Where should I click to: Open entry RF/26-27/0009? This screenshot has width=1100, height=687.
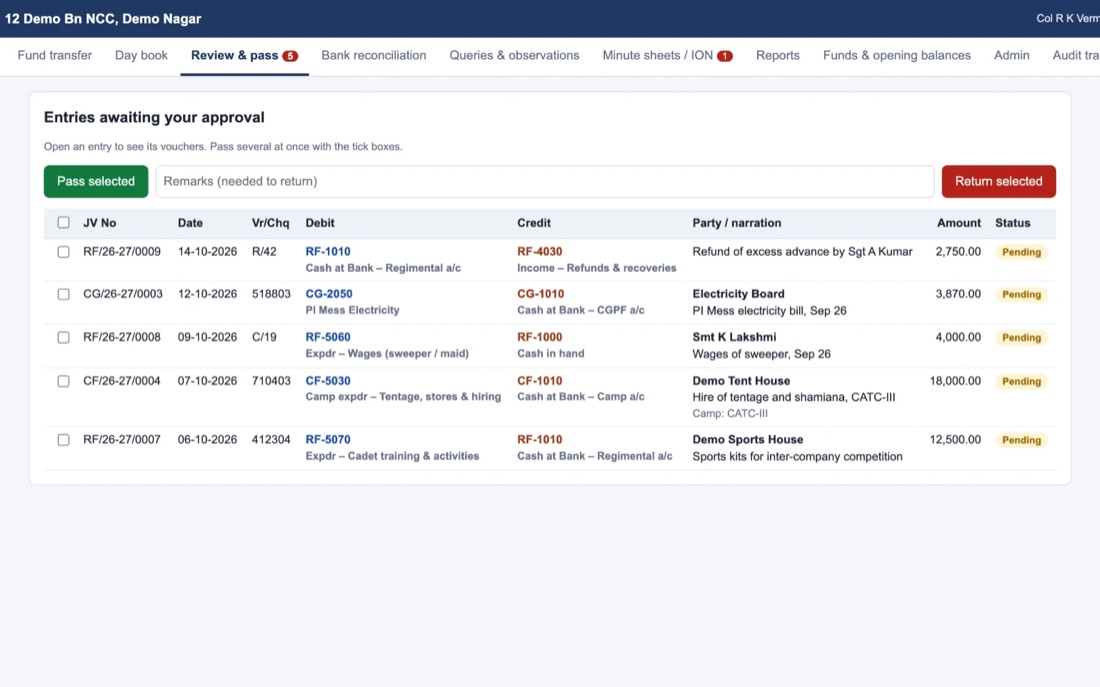click(x=121, y=251)
